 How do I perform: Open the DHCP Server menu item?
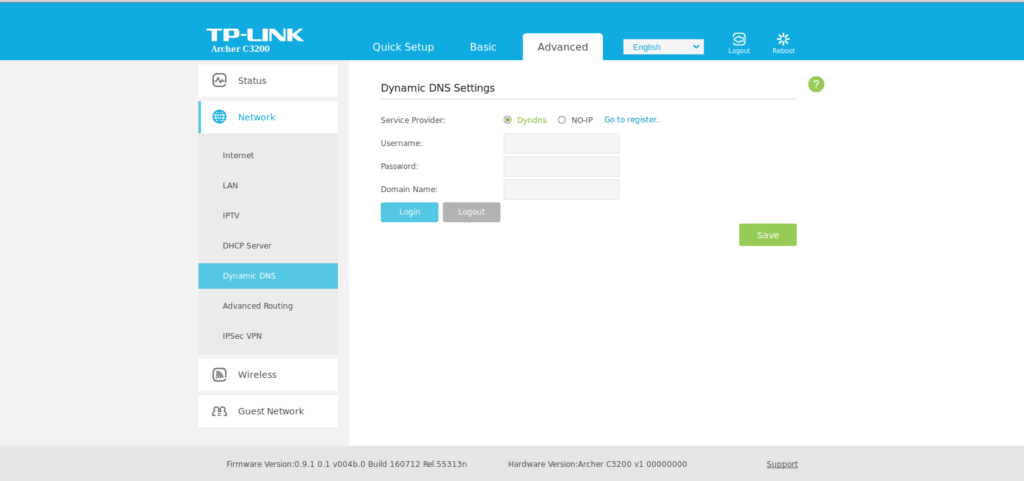tap(247, 246)
